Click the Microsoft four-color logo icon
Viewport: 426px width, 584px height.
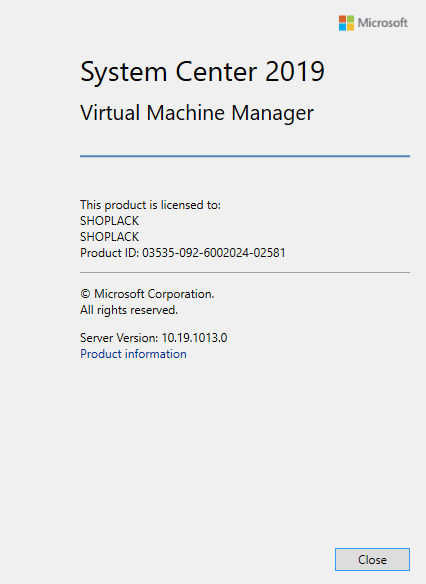coord(346,23)
